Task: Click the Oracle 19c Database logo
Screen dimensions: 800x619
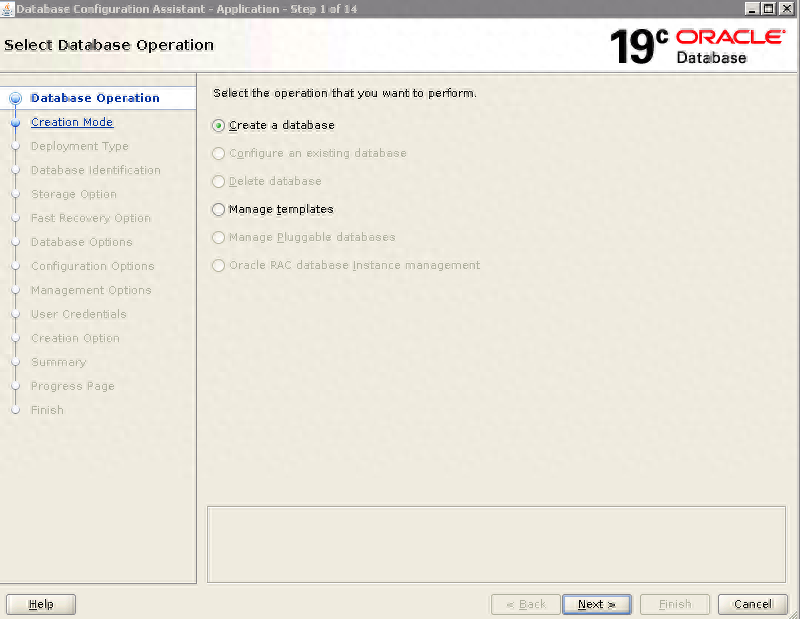Action: 697,46
